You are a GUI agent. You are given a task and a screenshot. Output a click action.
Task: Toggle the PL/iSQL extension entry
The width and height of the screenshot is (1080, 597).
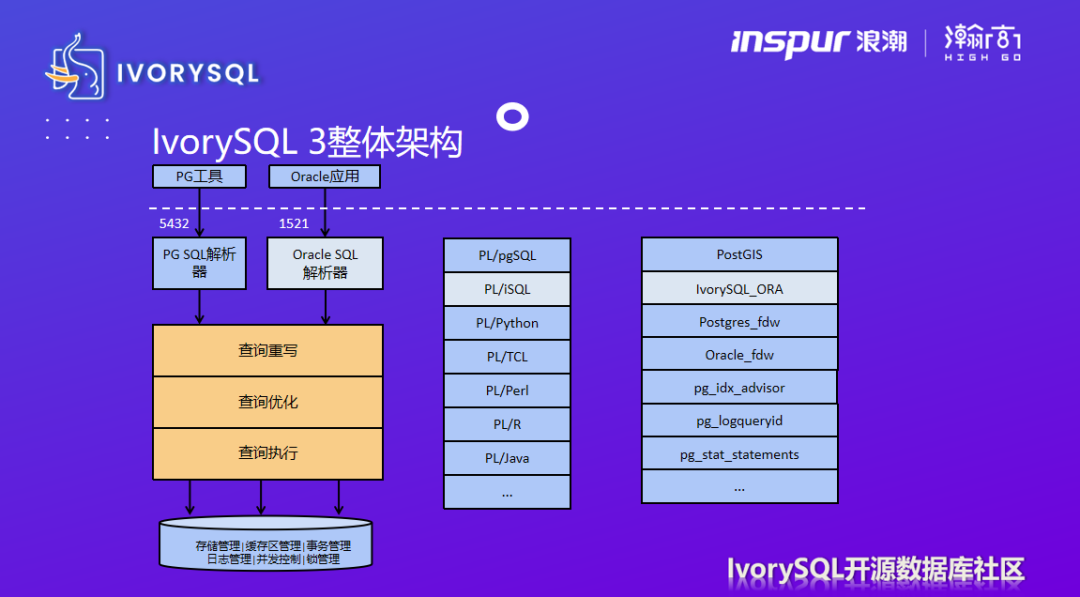pyautogui.click(x=506, y=288)
